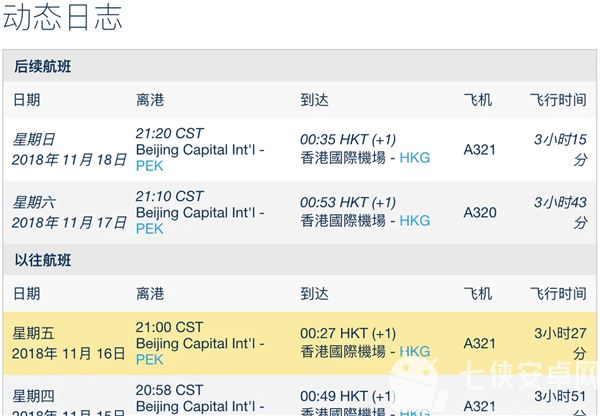The image size is (600, 416).
Task: Click 日期 column header under 后续航班
Action: [x=27, y=100]
